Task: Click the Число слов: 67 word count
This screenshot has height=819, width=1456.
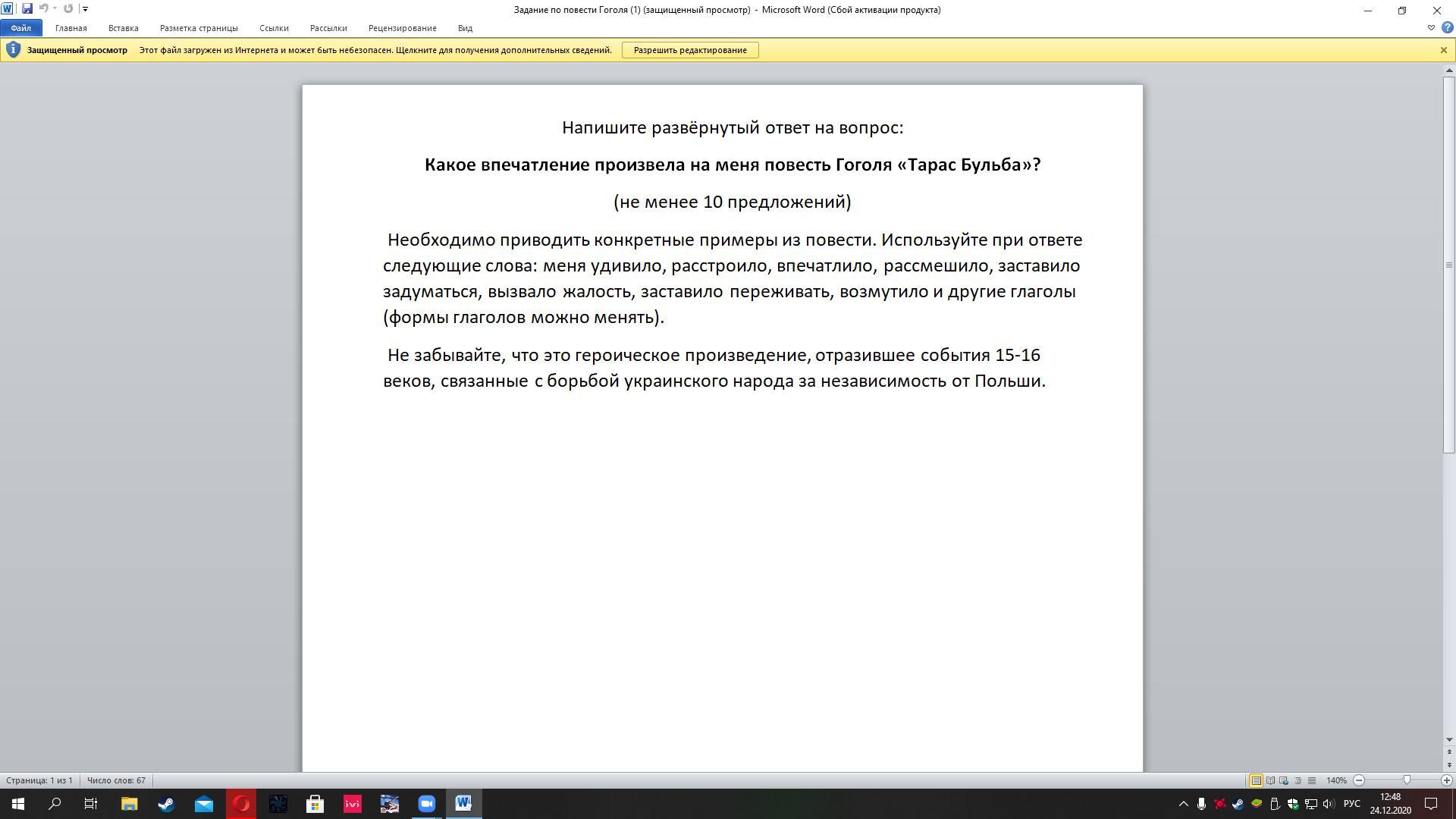Action: click(116, 780)
